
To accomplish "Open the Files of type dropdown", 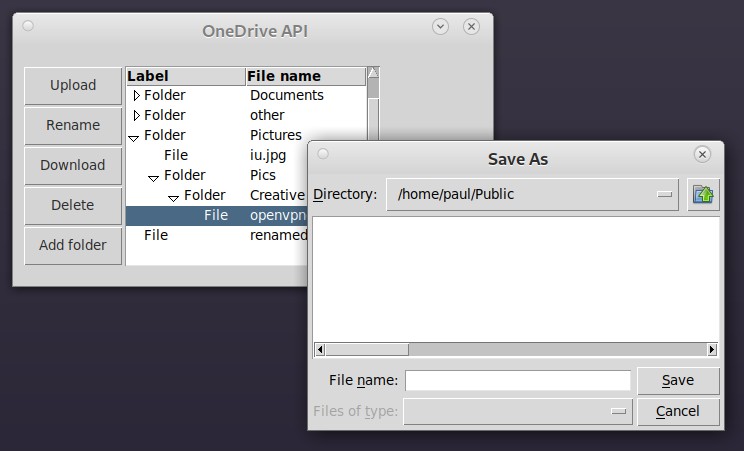I will point(518,411).
